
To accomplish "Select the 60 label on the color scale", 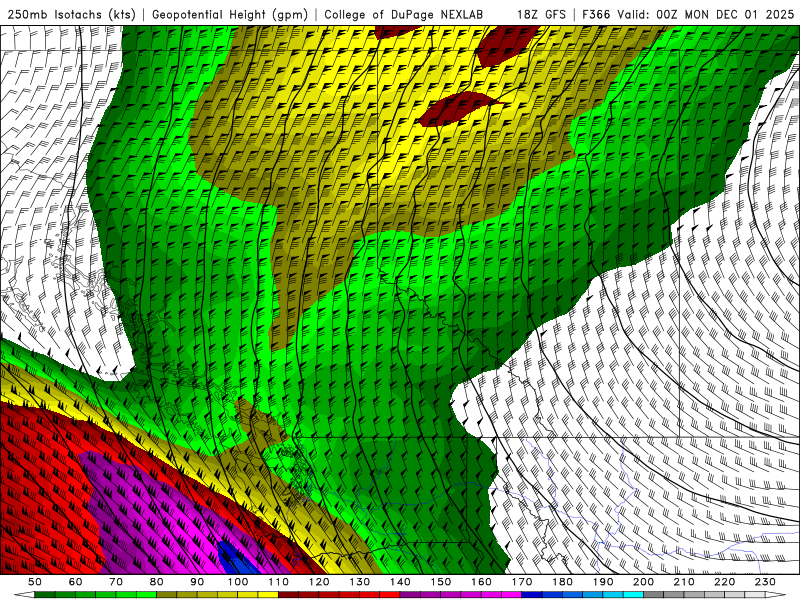I will click(75, 582).
